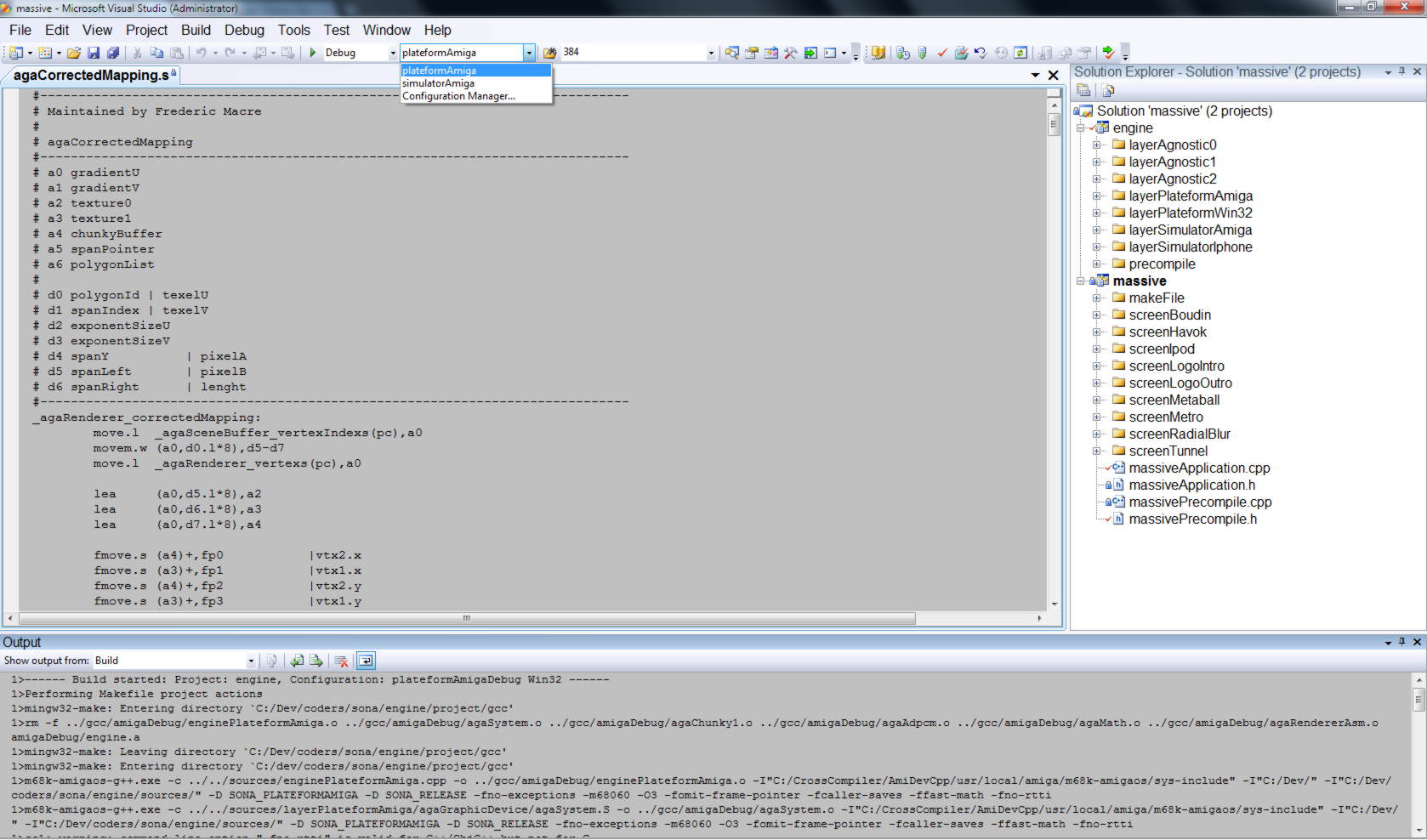Screen dimensions: 1427x840
Task: Select simulatorAmiga from the platform list
Action: 475,83
